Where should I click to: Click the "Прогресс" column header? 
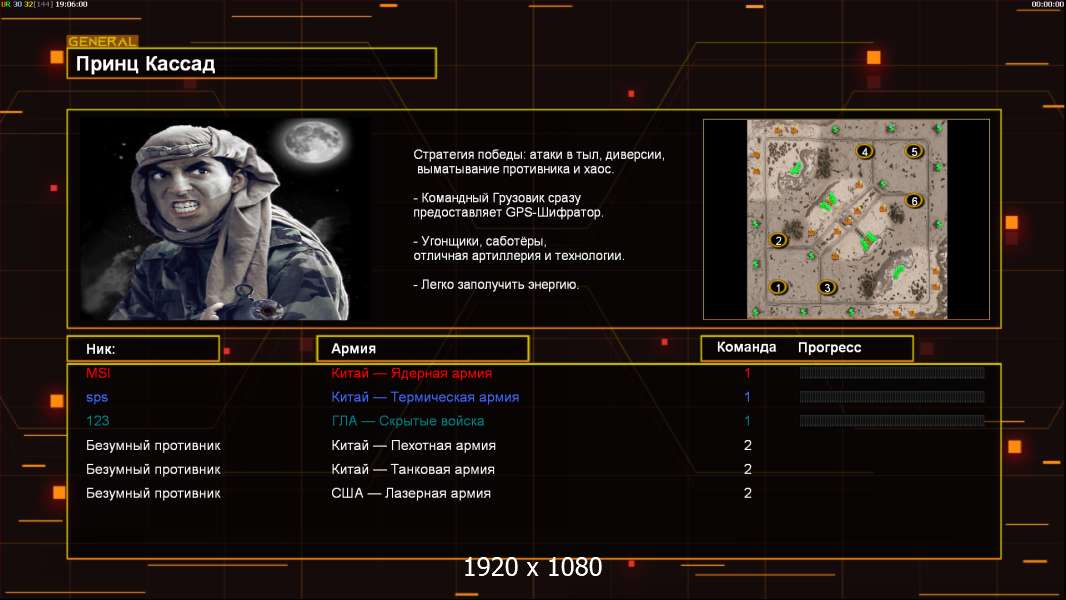[829, 348]
